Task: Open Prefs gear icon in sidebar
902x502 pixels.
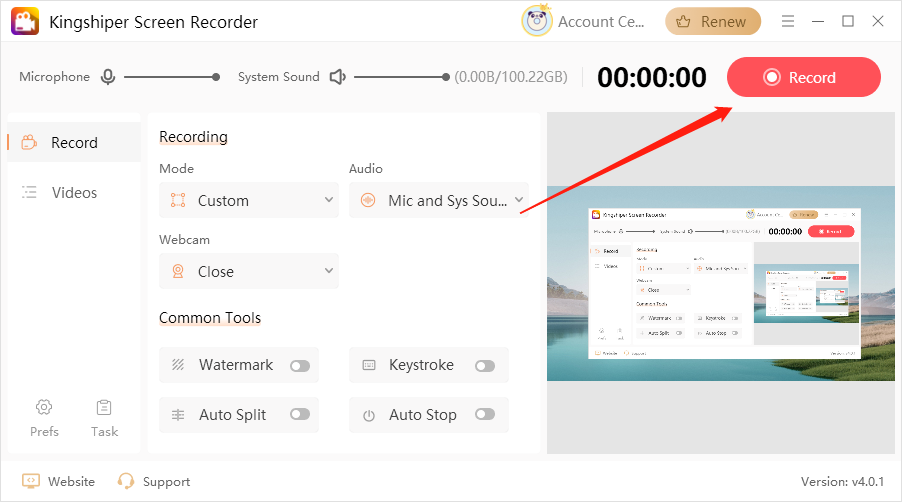Action: pos(44,407)
